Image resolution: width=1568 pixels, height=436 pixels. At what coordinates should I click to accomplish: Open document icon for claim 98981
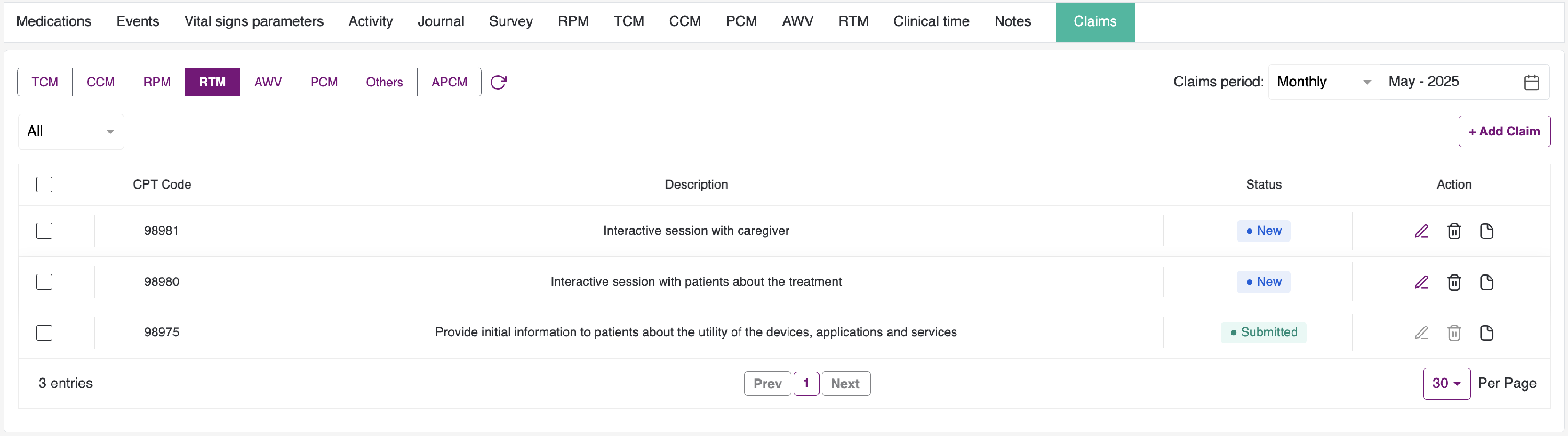click(x=1486, y=232)
